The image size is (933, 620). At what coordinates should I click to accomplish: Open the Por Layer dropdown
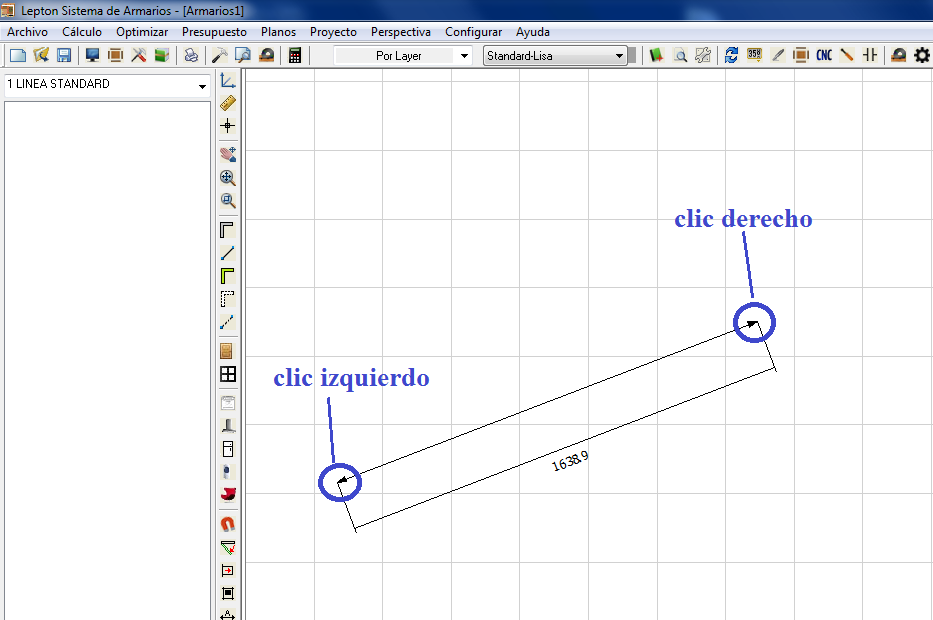464,55
